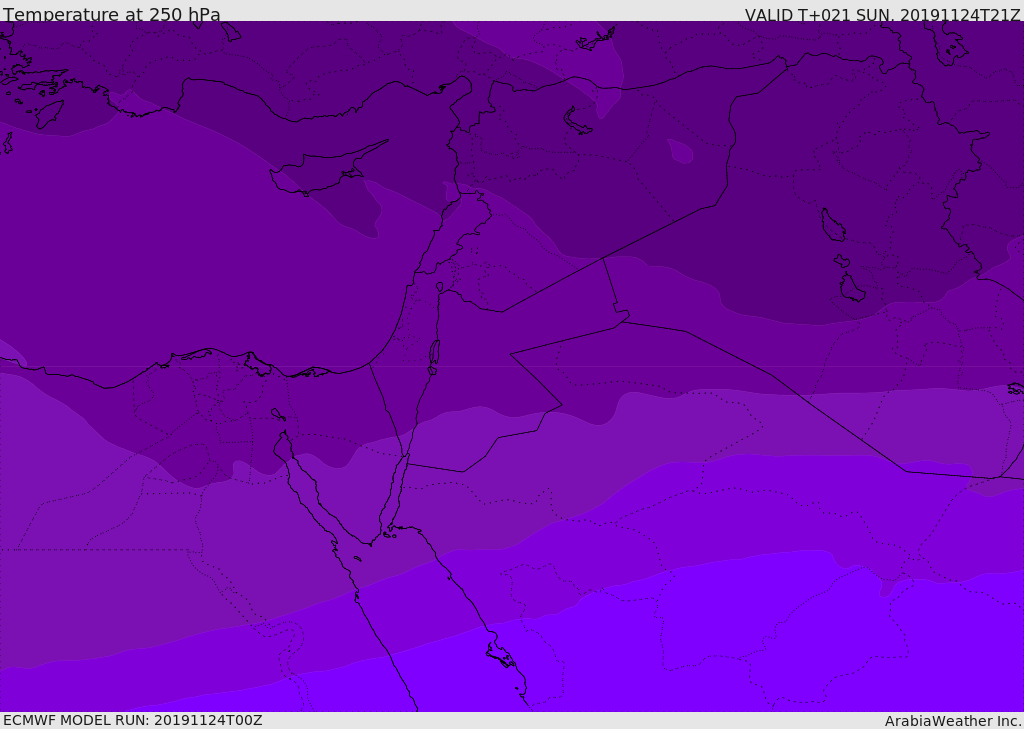
Task: Click the 'Temperature at 250 hPa' title
Action: 112,14
